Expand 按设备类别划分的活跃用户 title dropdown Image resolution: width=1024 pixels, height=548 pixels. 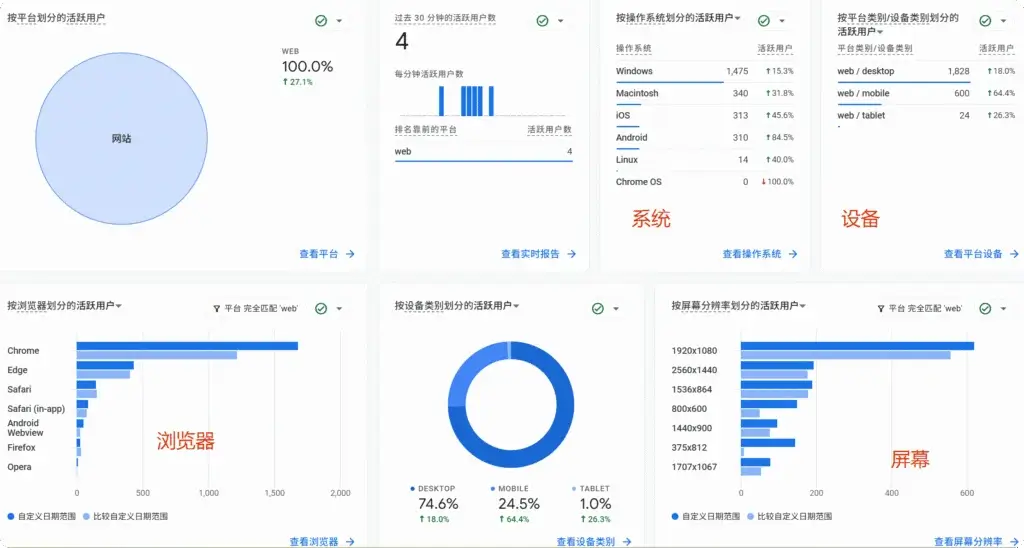[516, 305]
